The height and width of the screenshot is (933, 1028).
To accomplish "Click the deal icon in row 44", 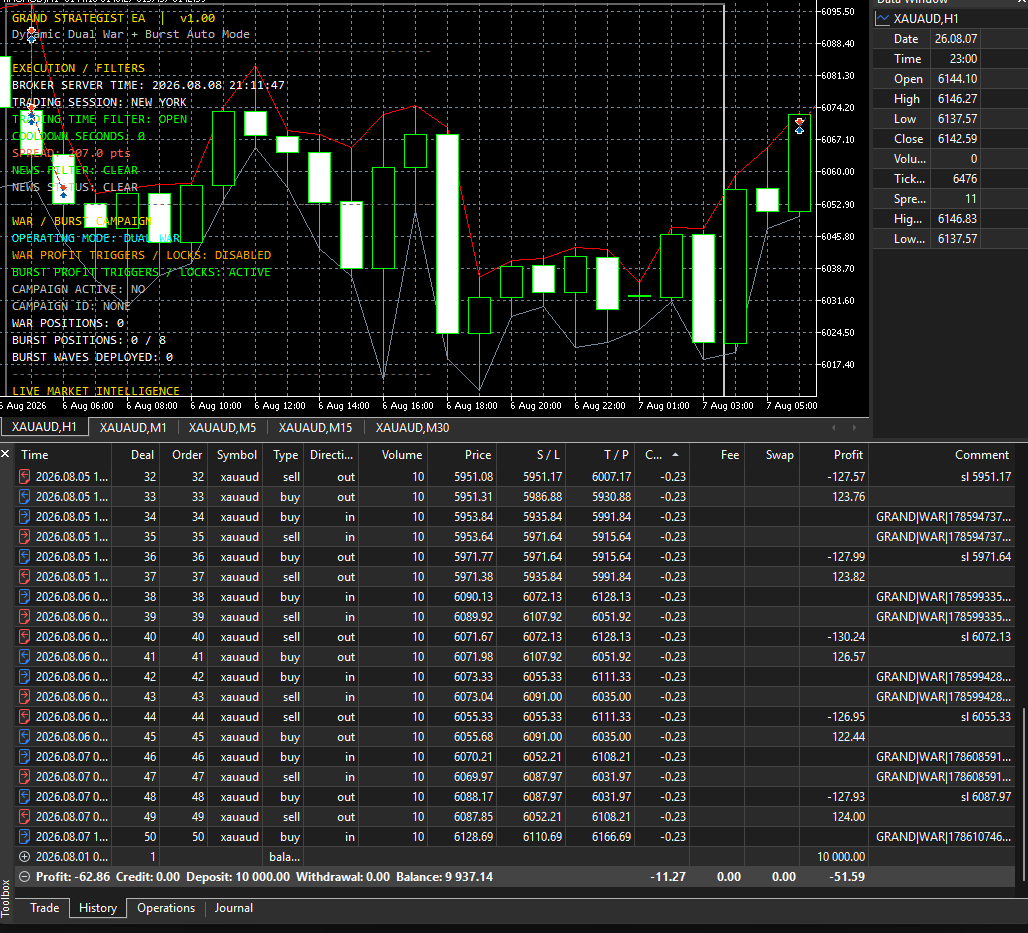I will tap(24, 717).
